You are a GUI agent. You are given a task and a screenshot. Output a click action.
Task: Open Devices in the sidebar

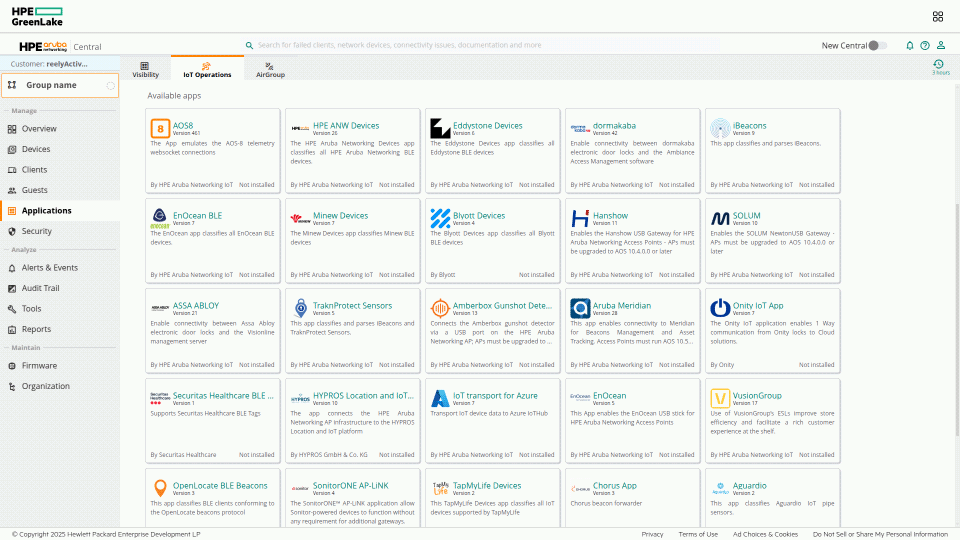(36, 149)
